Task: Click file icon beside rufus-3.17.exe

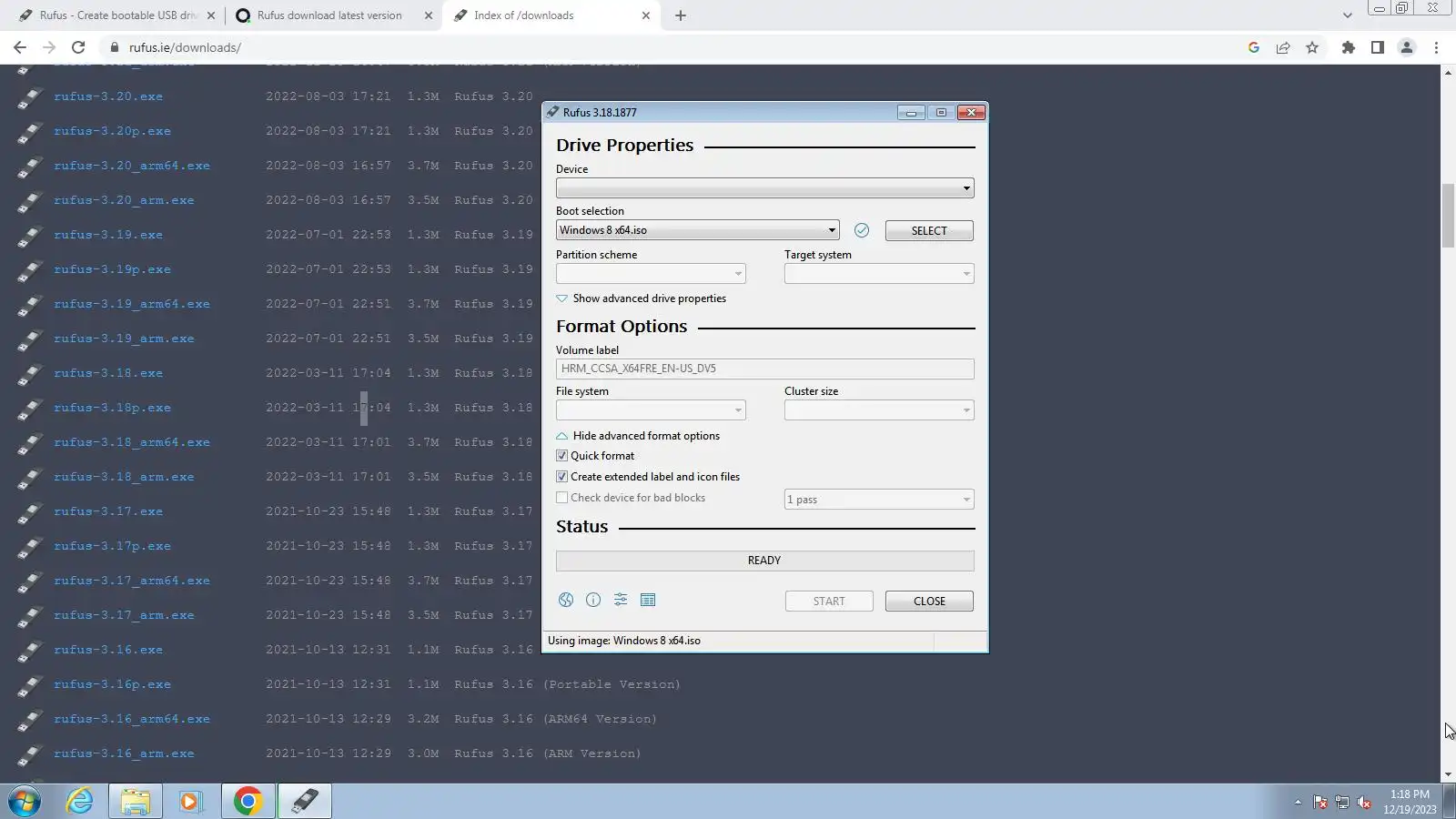Action: [30, 512]
